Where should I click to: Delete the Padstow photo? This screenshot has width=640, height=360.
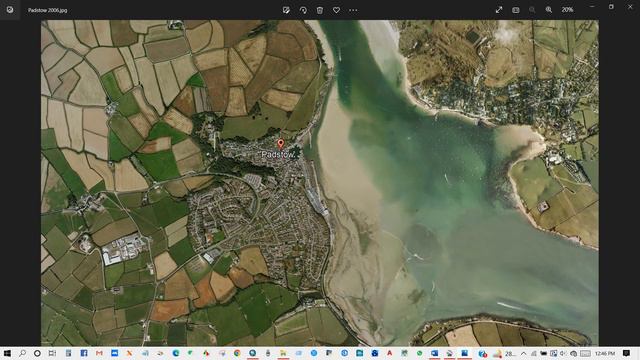tap(320, 10)
